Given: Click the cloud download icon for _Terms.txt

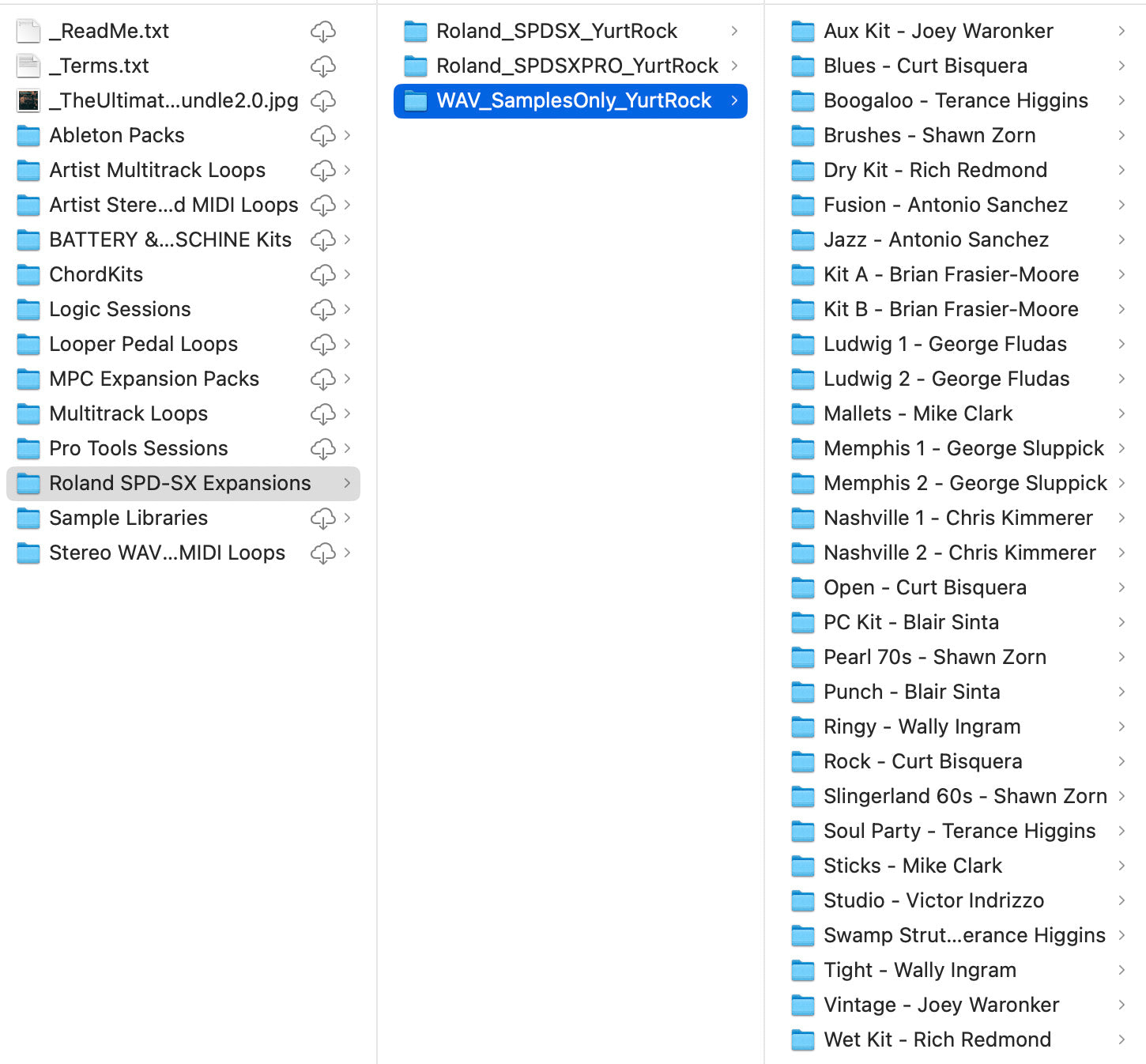Looking at the screenshot, I should pyautogui.click(x=322, y=66).
